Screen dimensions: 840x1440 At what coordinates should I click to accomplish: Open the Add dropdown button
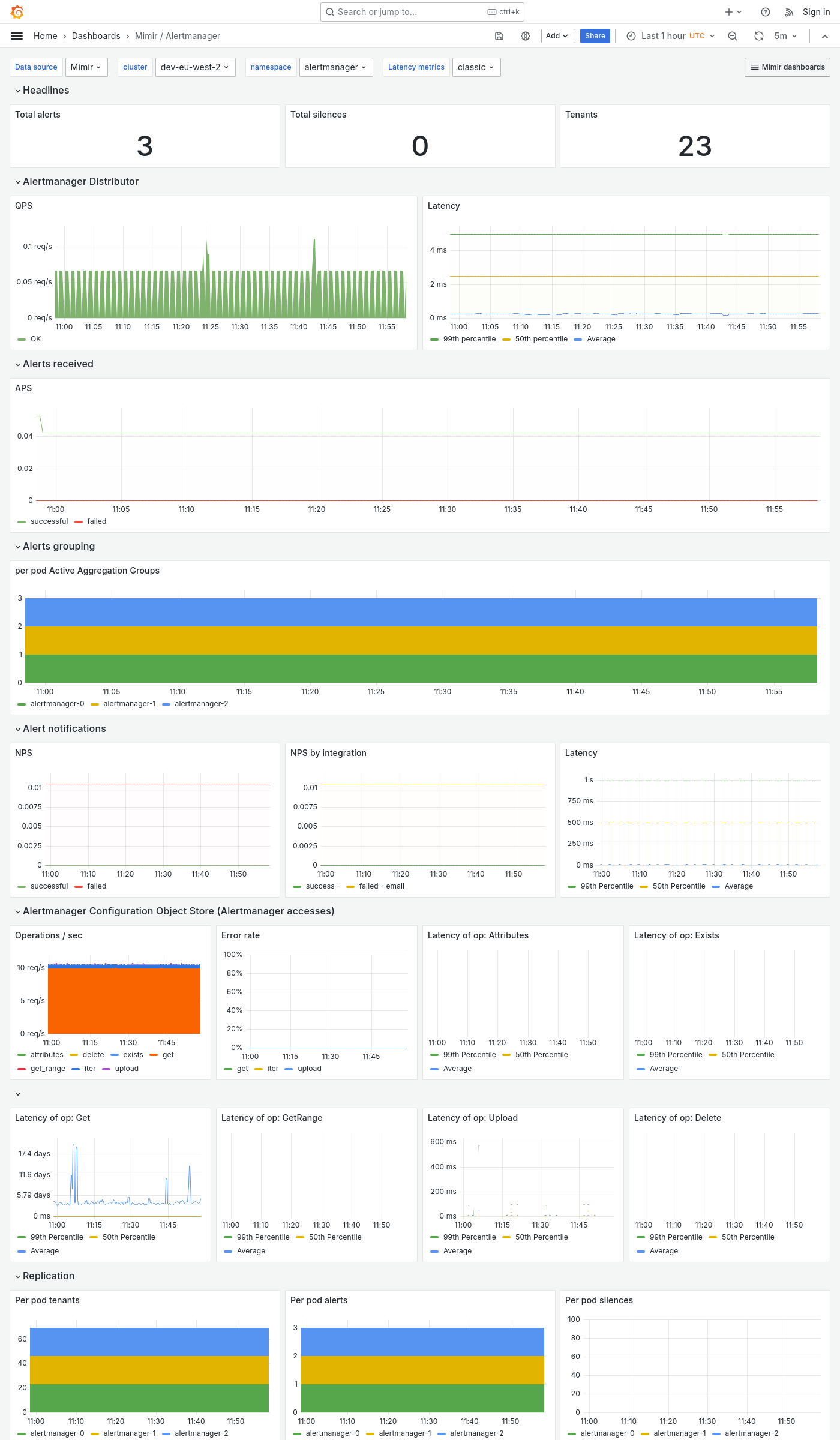click(557, 36)
